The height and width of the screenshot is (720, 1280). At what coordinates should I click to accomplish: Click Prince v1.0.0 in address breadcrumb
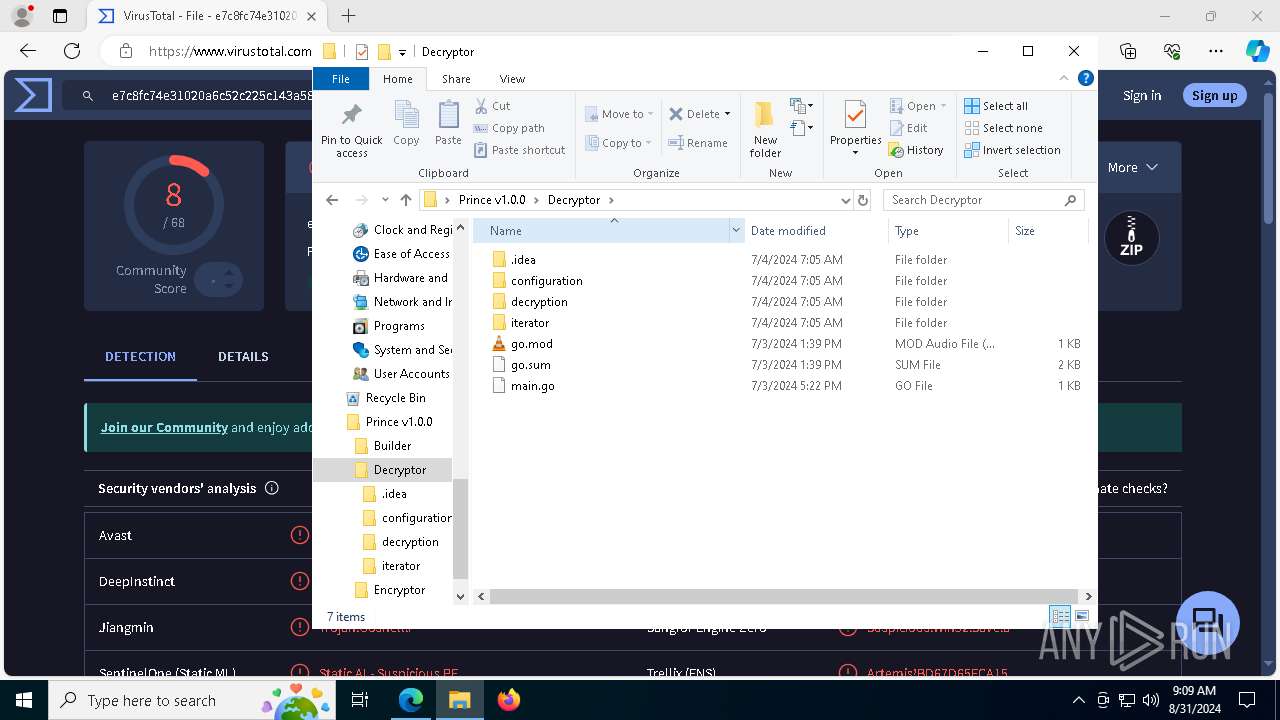point(492,200)
